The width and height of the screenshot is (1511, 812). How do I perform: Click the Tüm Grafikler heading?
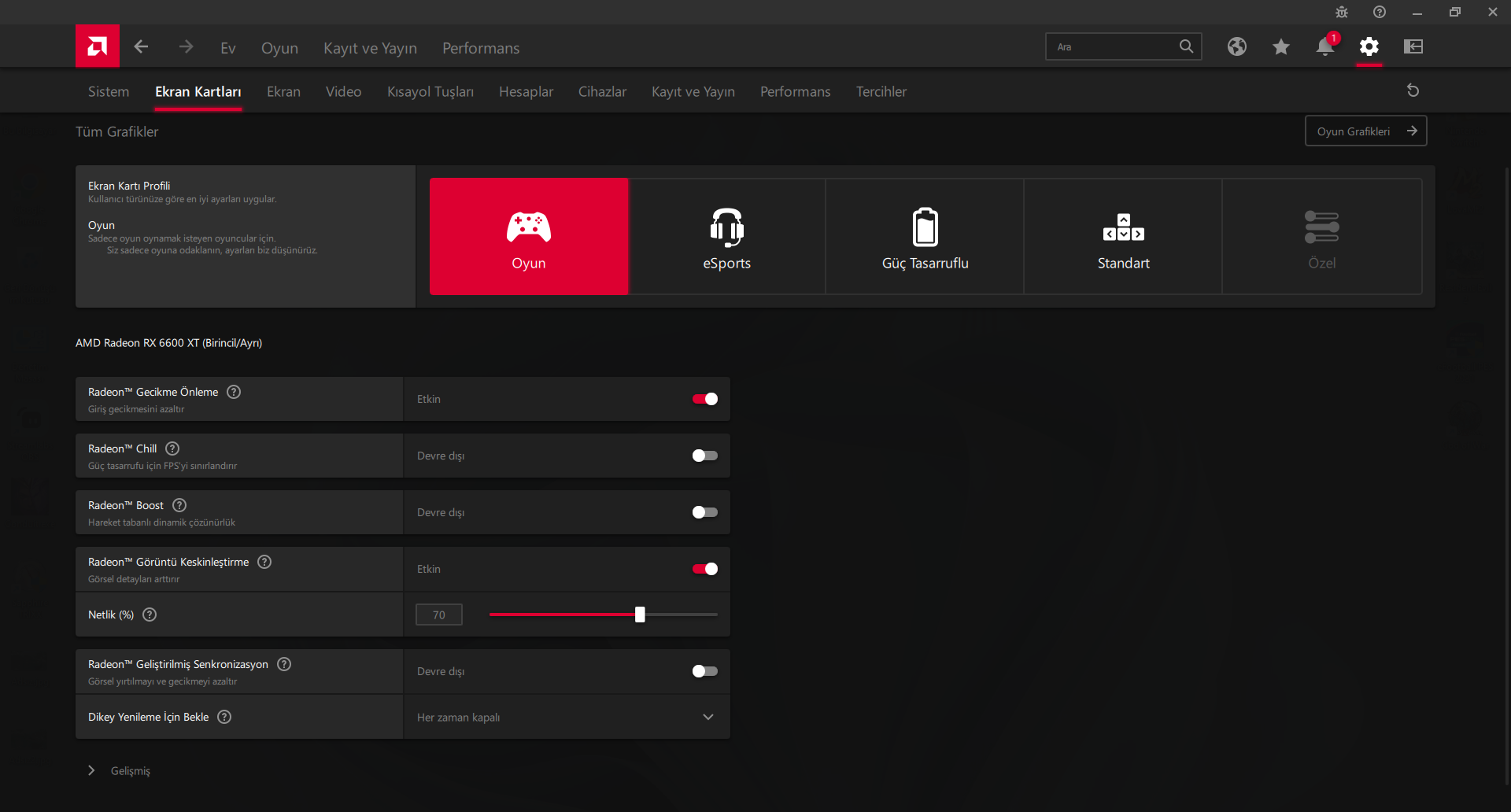[117, 131]
